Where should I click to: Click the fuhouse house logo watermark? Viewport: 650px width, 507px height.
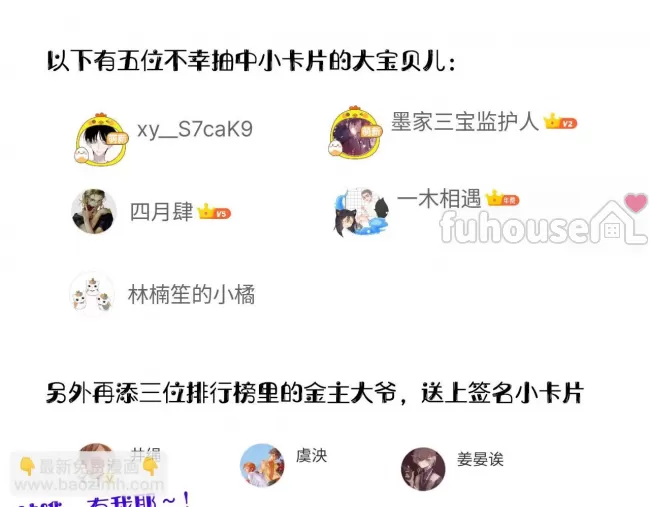click(543, 219)
